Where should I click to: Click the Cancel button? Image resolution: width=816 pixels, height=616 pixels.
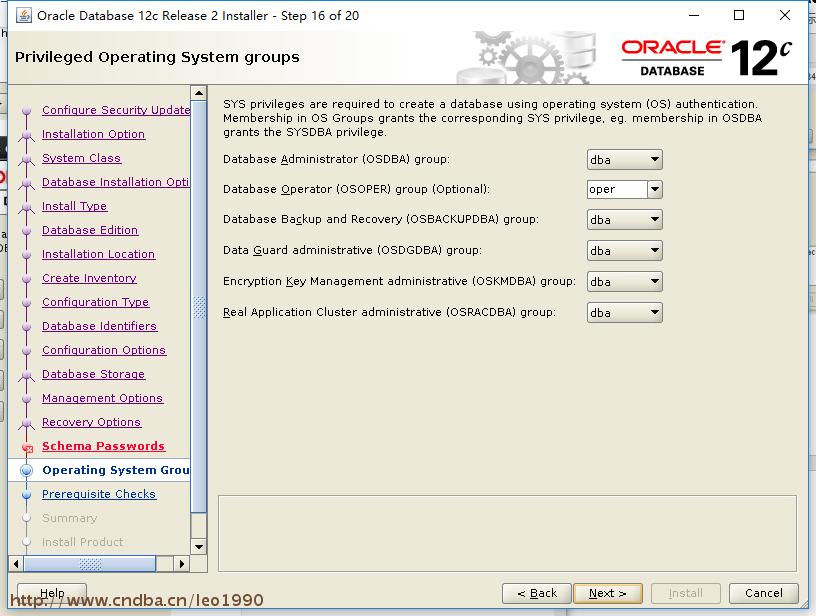click(x=763, y=593)
